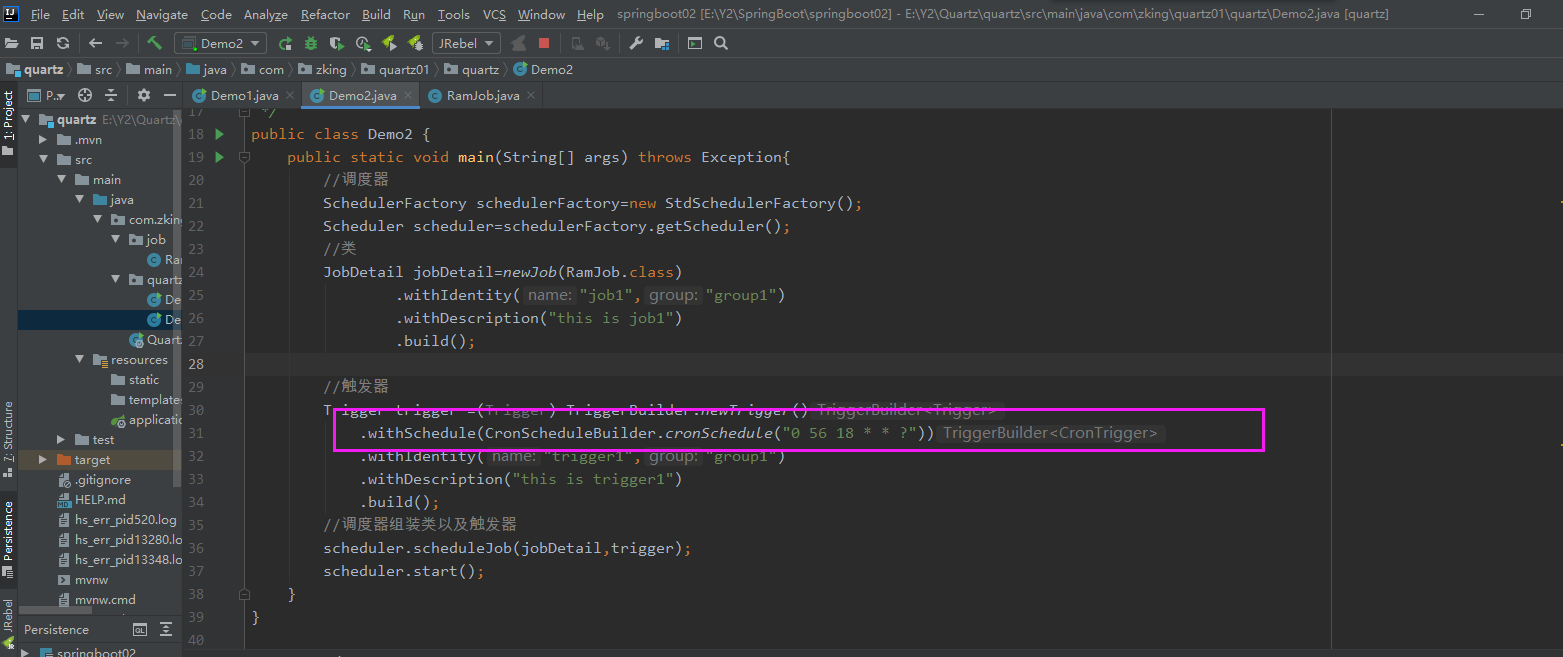Click the Run with Profiler icon
Screen dimensions: 1563x657
[363, 43]
